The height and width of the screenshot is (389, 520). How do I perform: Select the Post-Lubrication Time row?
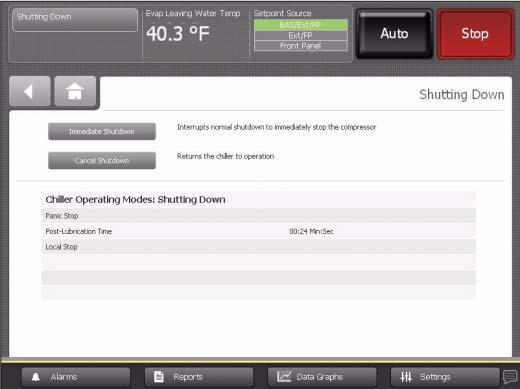coord(259,231)
